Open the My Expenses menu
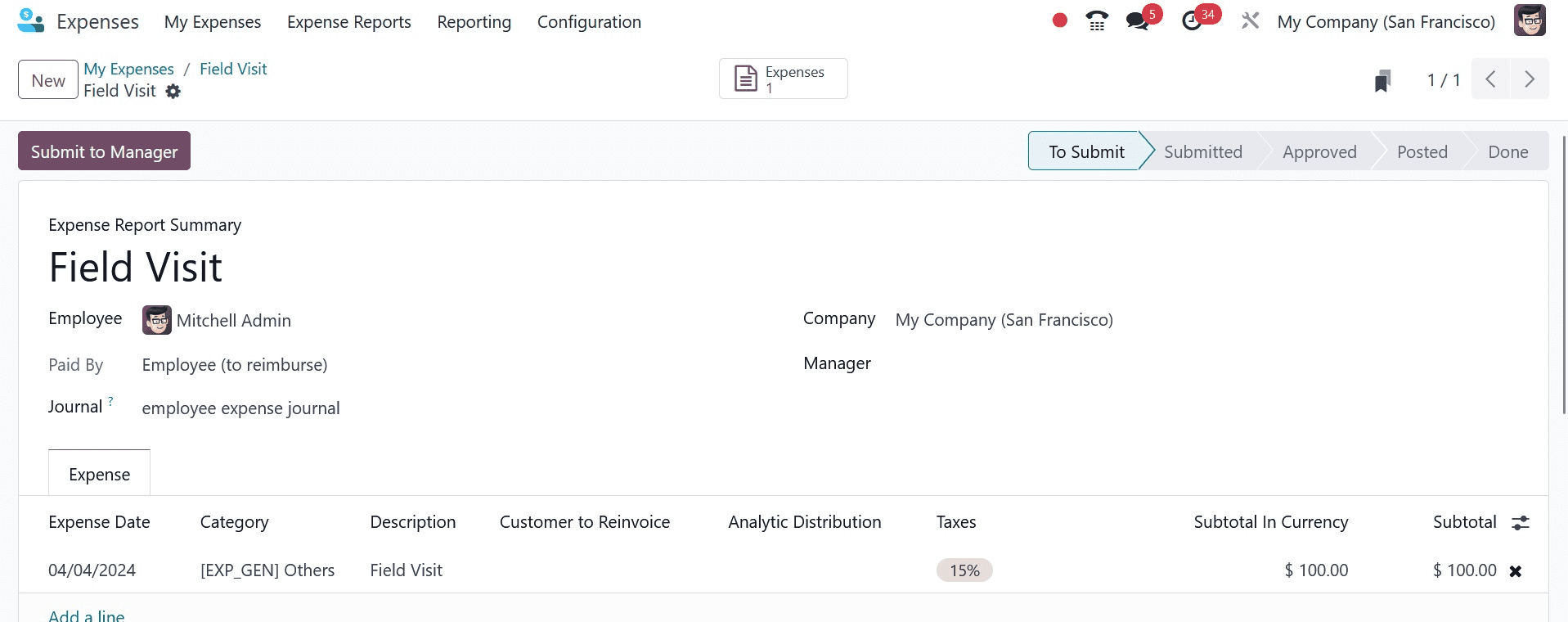This screenshot has width=1568, height=622. (x=213, y=22)
